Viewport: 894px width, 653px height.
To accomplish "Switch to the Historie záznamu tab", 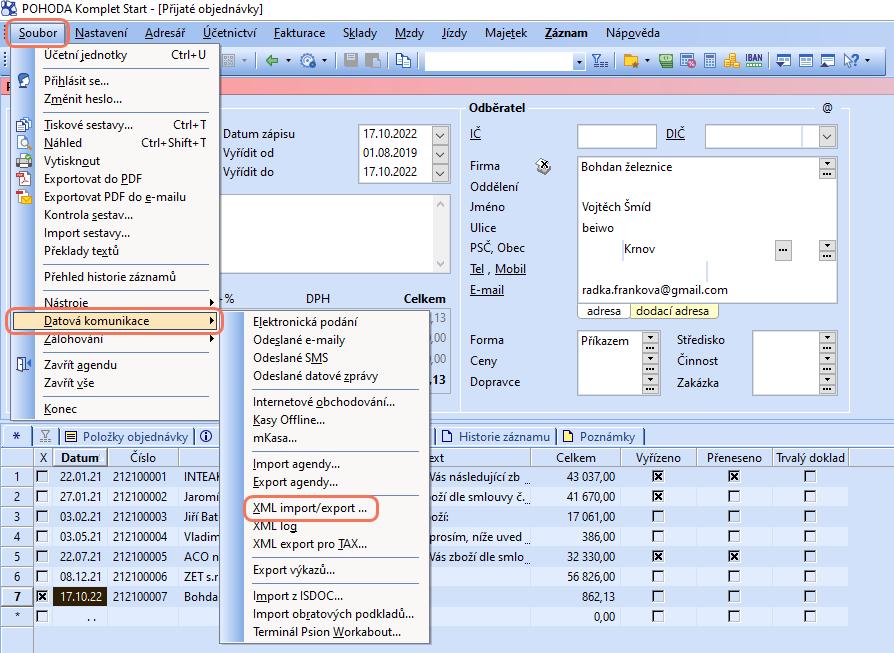I will (x=497, y=436).
